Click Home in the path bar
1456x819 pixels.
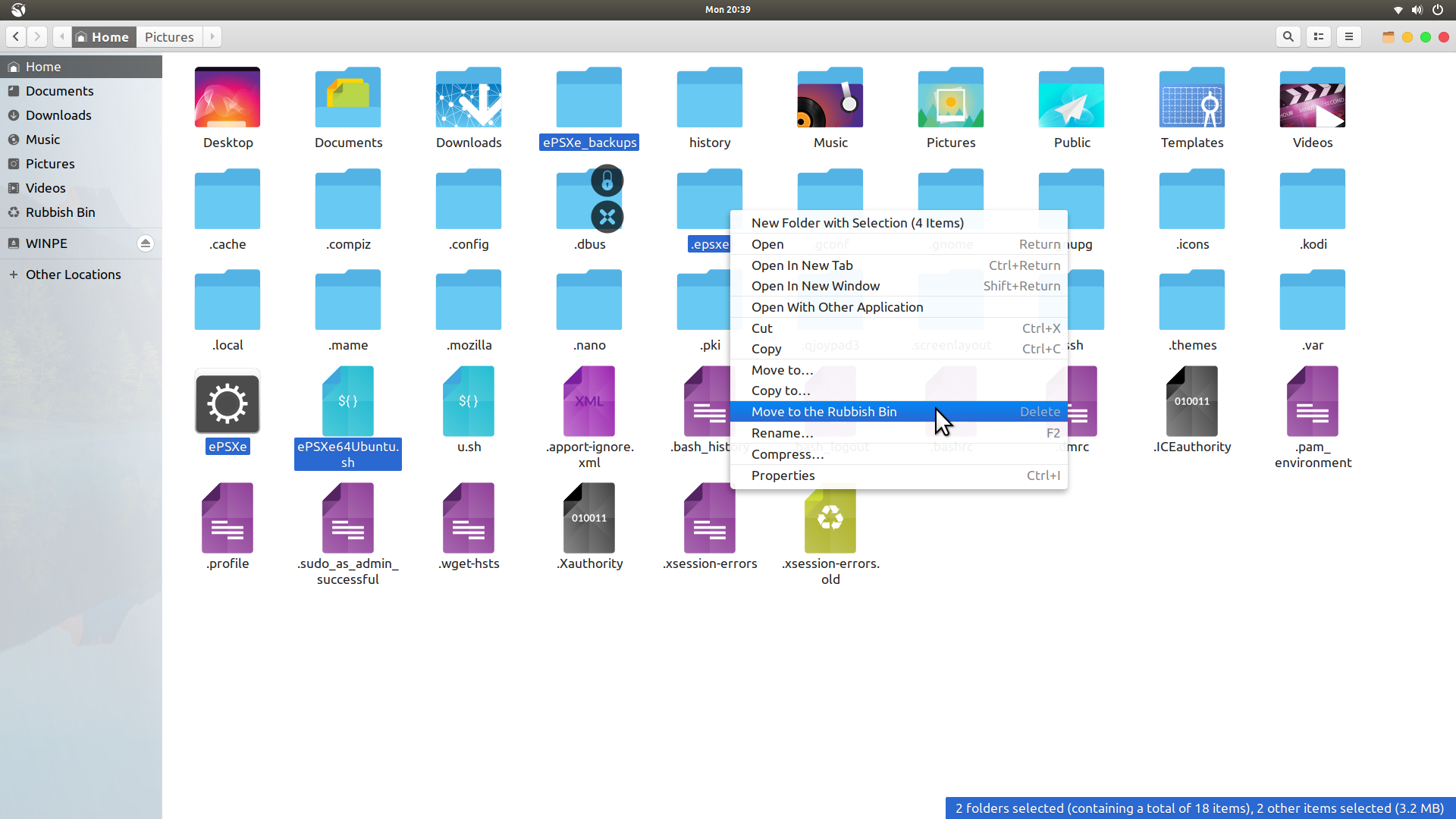[x=103, y=36]
